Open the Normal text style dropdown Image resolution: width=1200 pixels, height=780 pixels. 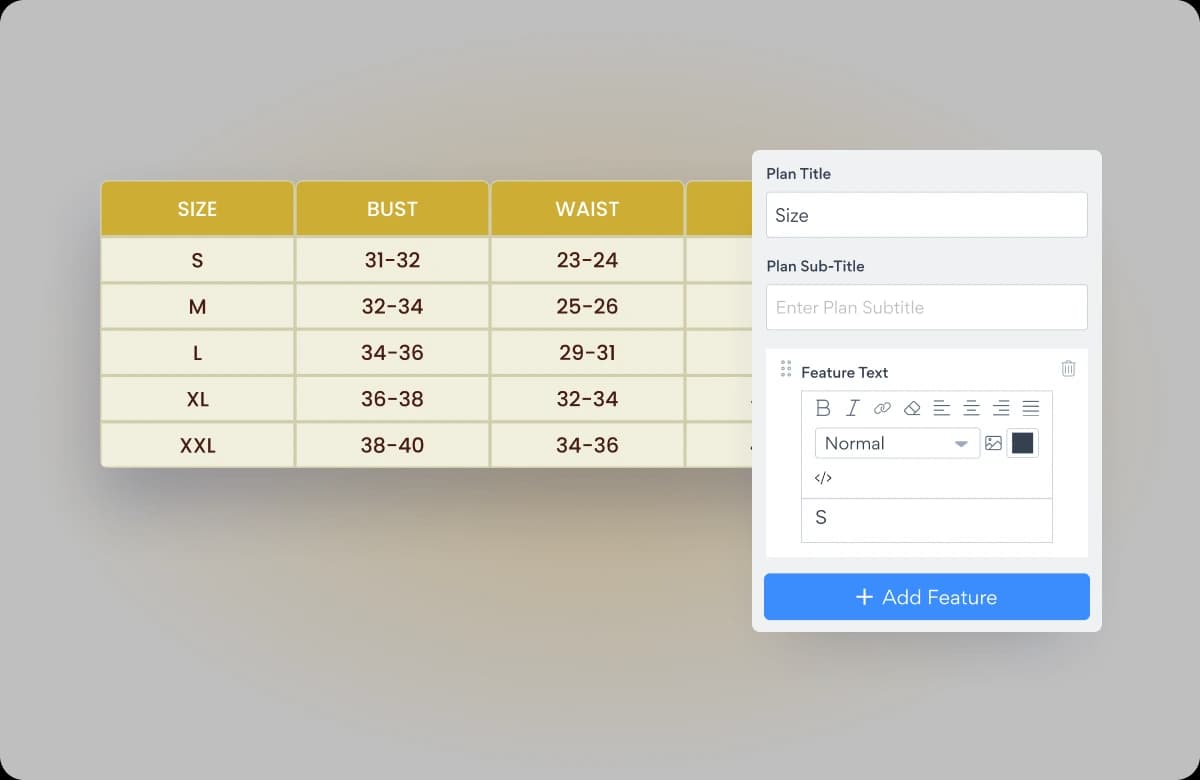[x=897, y=443]
